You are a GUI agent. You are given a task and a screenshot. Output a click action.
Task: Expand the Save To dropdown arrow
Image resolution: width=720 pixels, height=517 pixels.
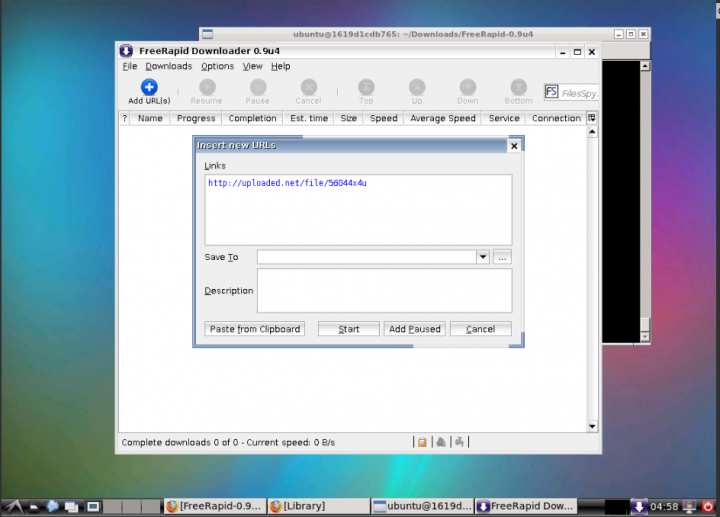(483, 257)
